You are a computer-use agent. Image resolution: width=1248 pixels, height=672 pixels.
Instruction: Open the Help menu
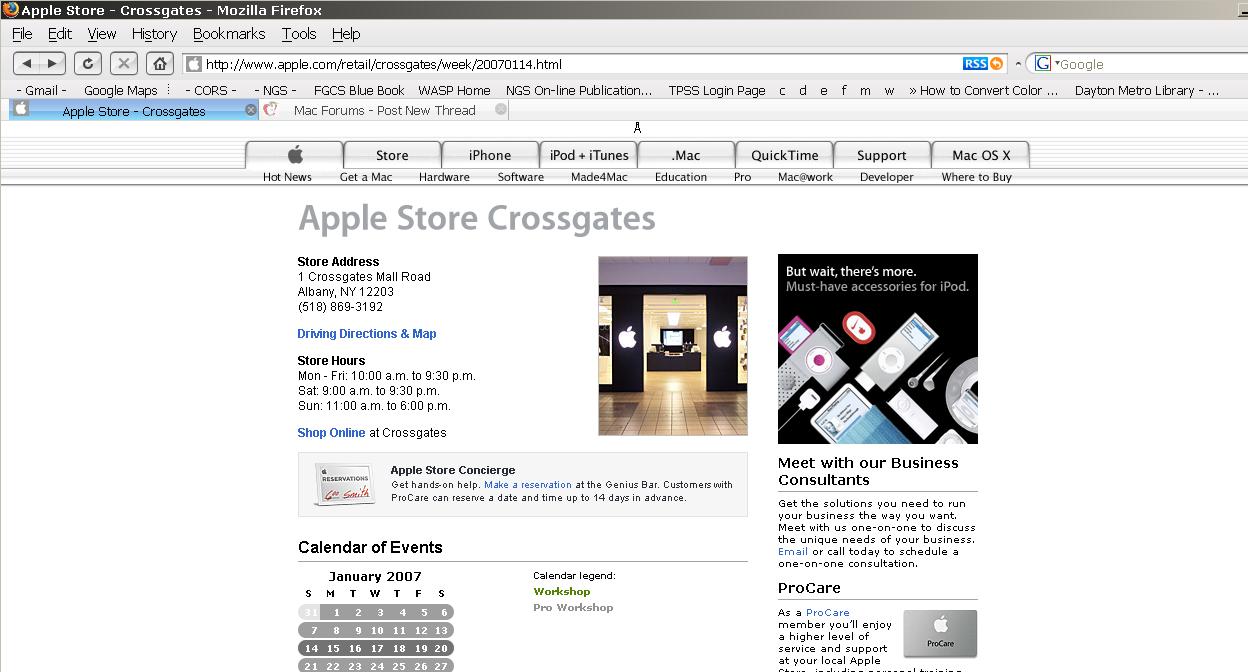point(346,33)
